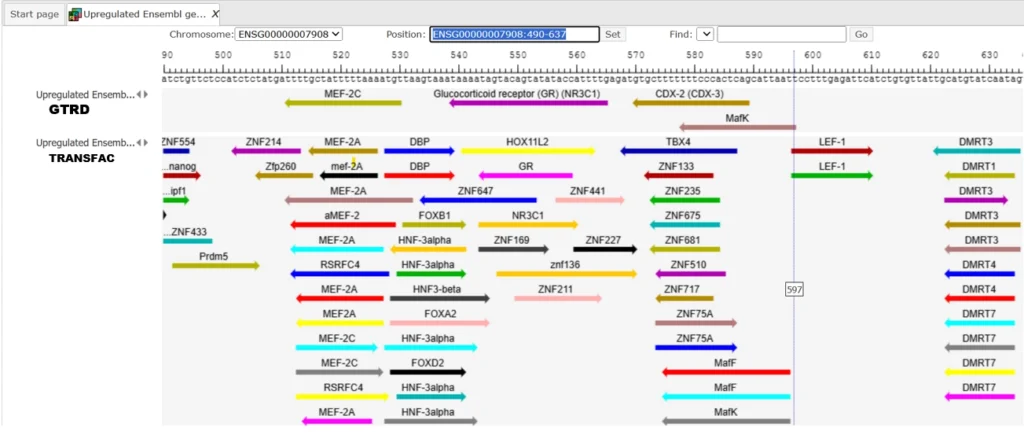Click the left arrow beside the TRANSFAC track

click(140, 143)
